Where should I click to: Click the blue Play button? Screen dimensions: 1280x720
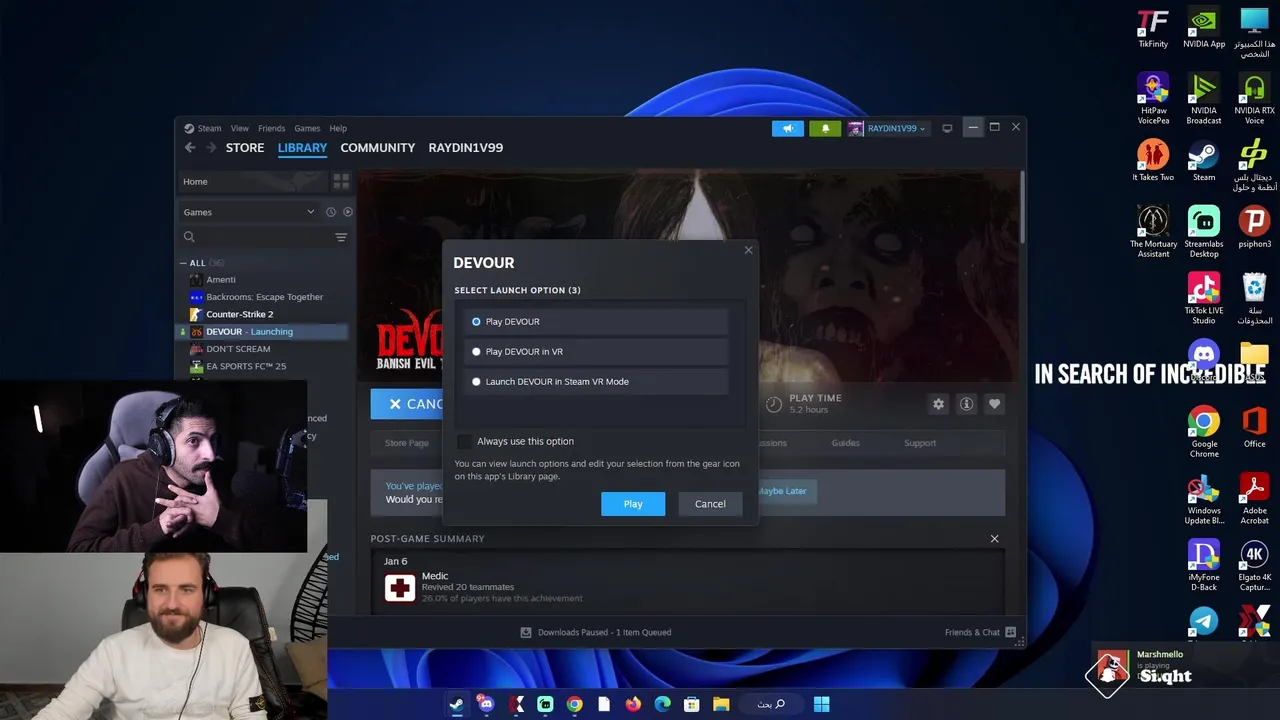pos(633,504)
